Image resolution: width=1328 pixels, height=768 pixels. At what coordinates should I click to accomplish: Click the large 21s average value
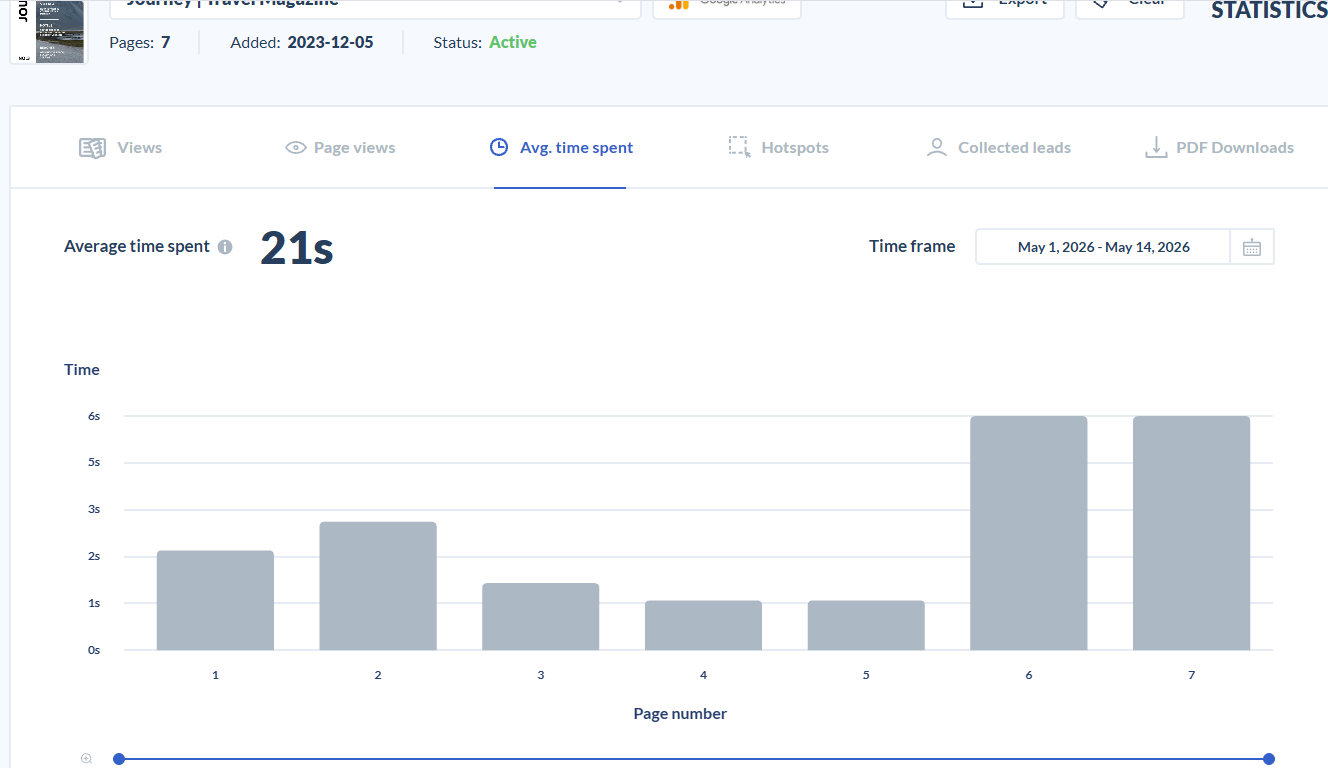pyautogui.click(x=297, y=248)
